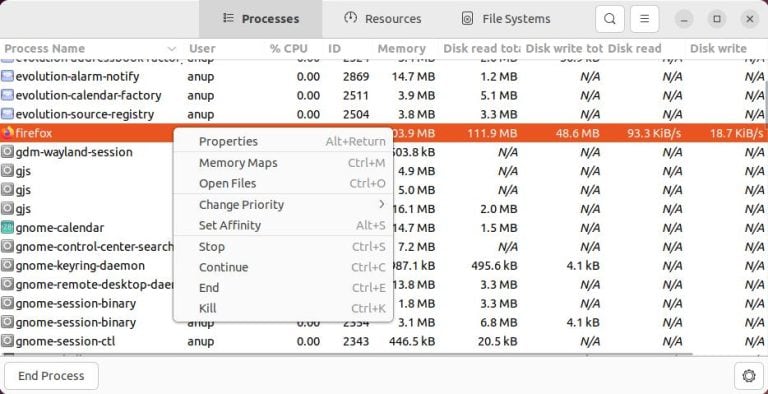This screenshot has width=768, height=394.
Task: Click the gear icon at bottom right
Action: 748,376
